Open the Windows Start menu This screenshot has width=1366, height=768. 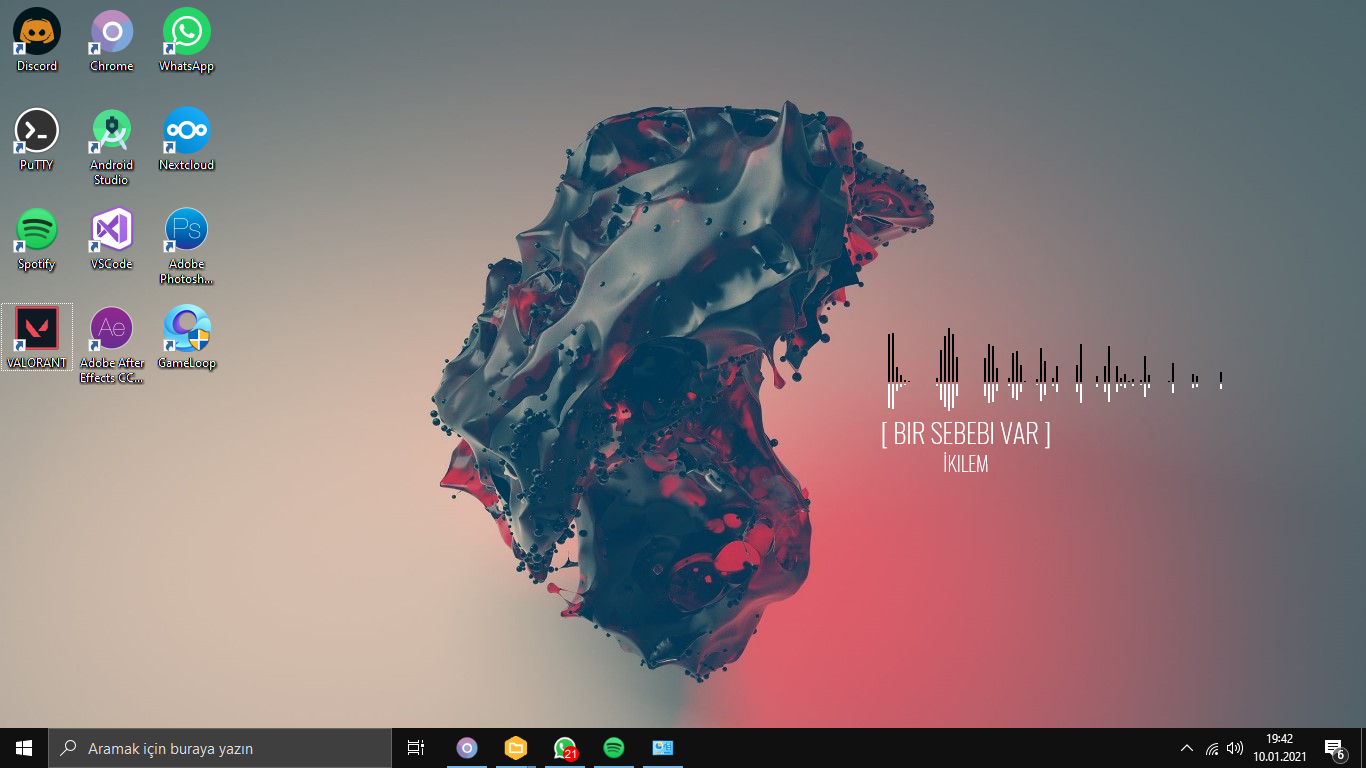point(24,748)
